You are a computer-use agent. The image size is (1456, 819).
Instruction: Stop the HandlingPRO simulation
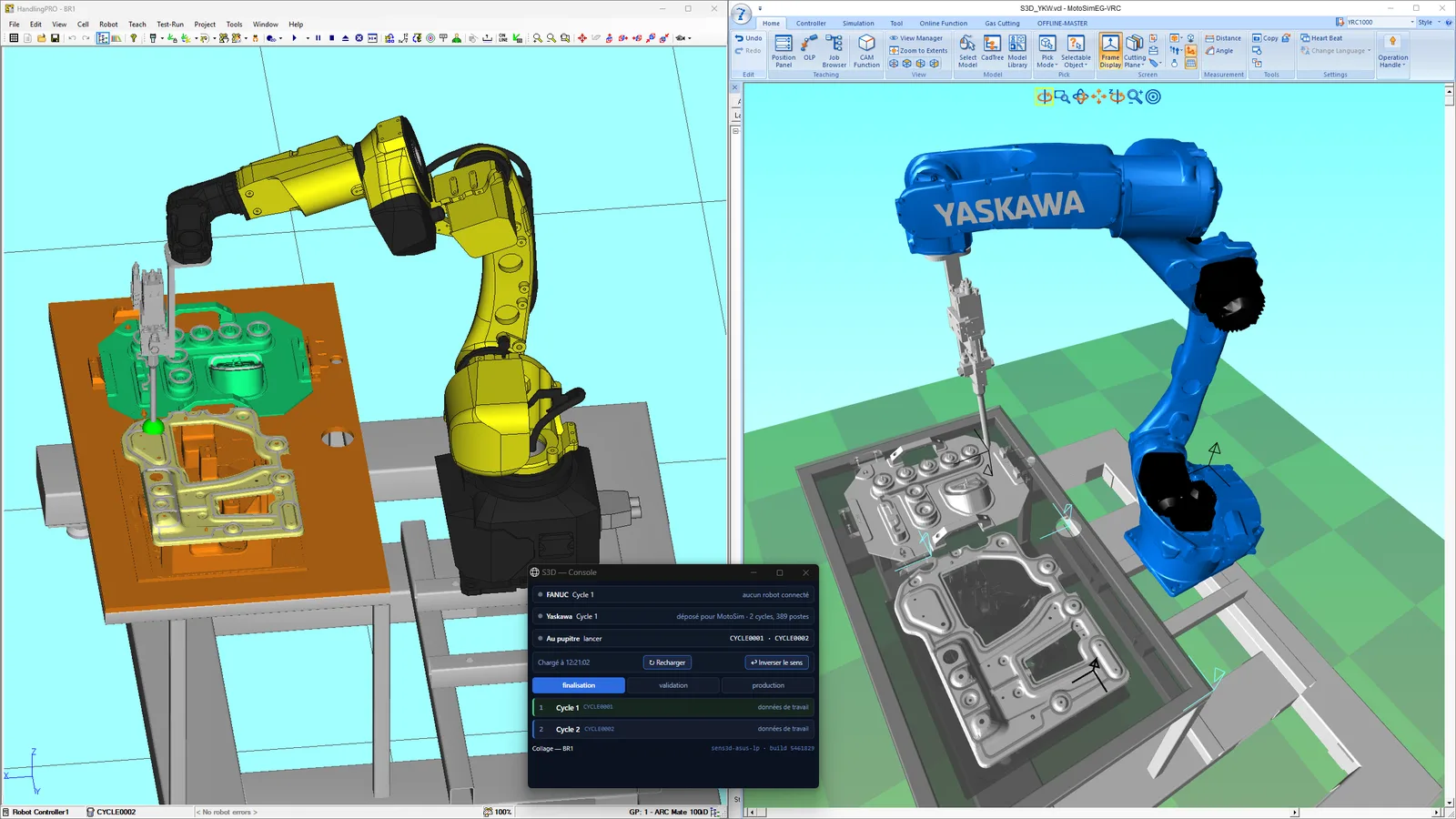tap(331, 38)
